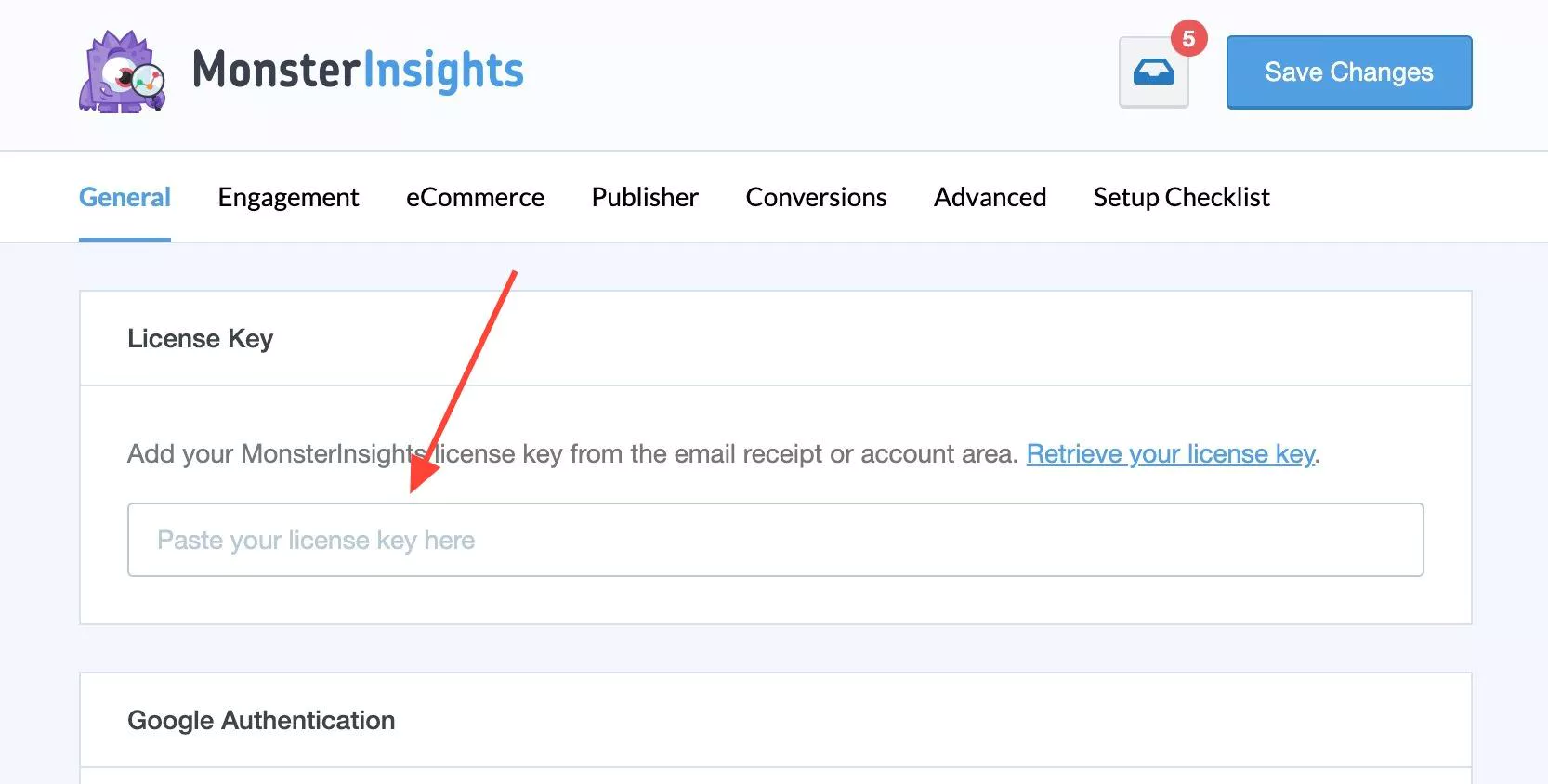1548x784 pixels.
Task: Select the currently active General tab
Action: pyautogui.click(x=125, y=197)
